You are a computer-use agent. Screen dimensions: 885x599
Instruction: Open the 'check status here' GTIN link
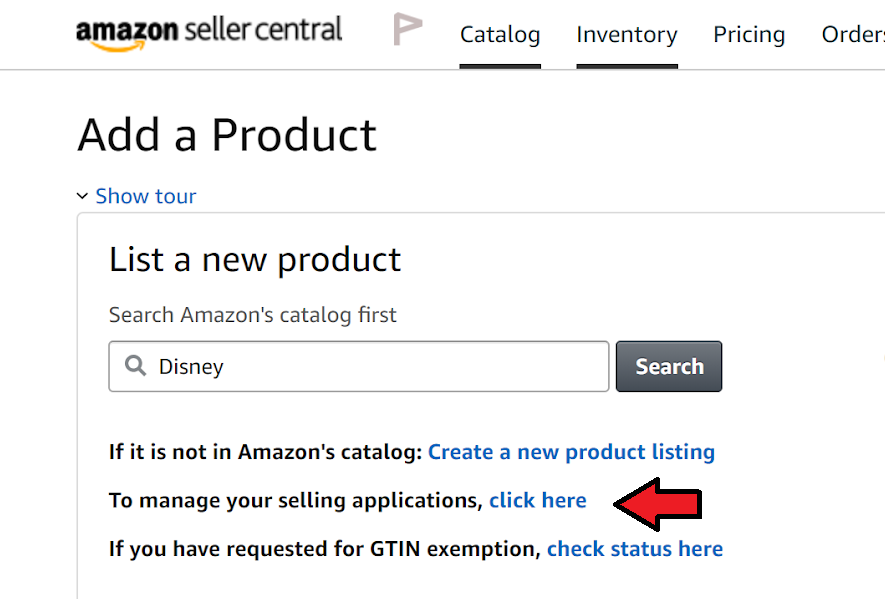tap(635, 549)
